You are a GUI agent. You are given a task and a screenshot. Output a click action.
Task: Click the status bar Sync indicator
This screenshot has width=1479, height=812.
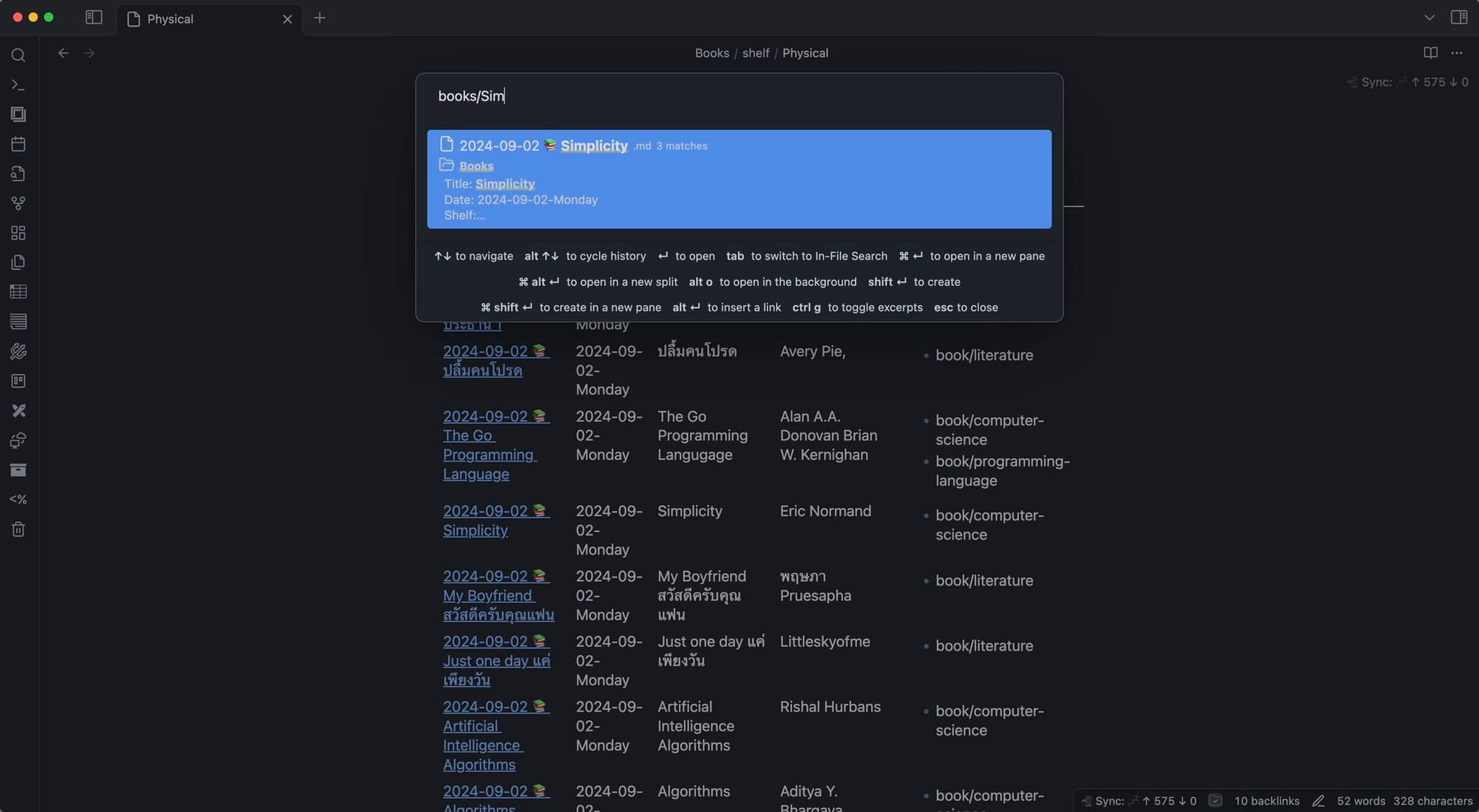coord(1139,801)
